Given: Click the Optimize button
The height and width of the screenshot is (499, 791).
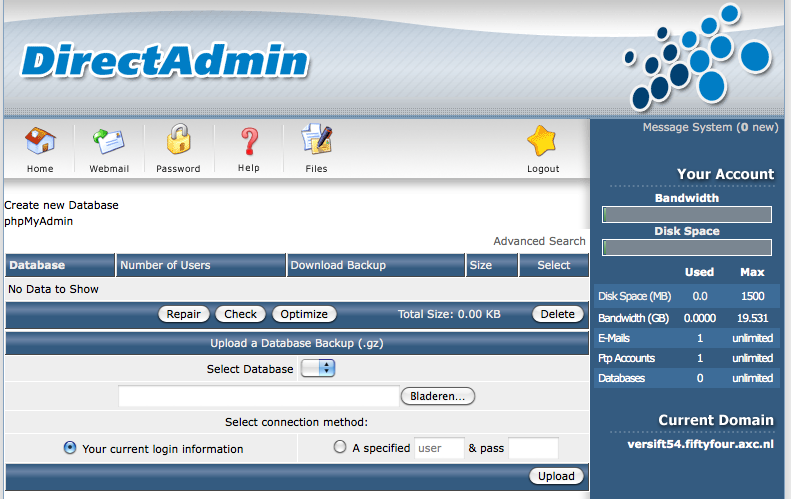Looking at the screenshot, I should [x=304, y=314].
